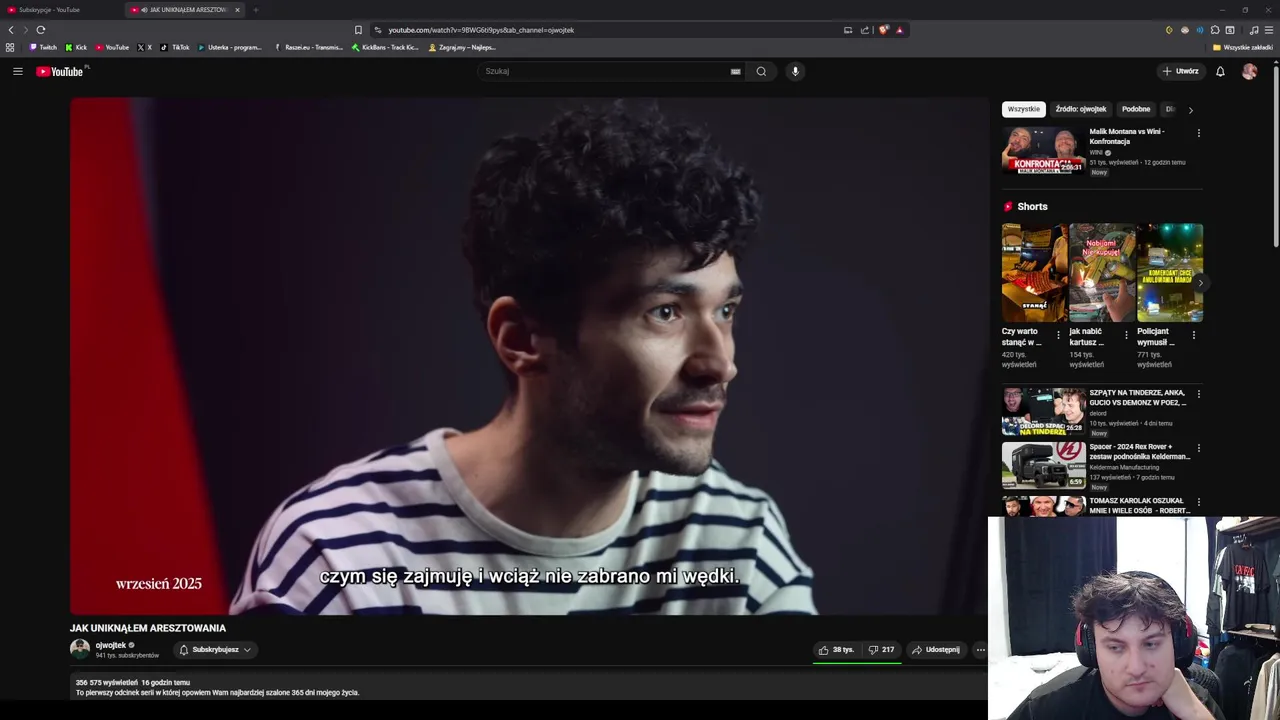Viewport: 1280px width, 720px height.
Task: Open a new browser tab
Action: (x=255, y=9)
